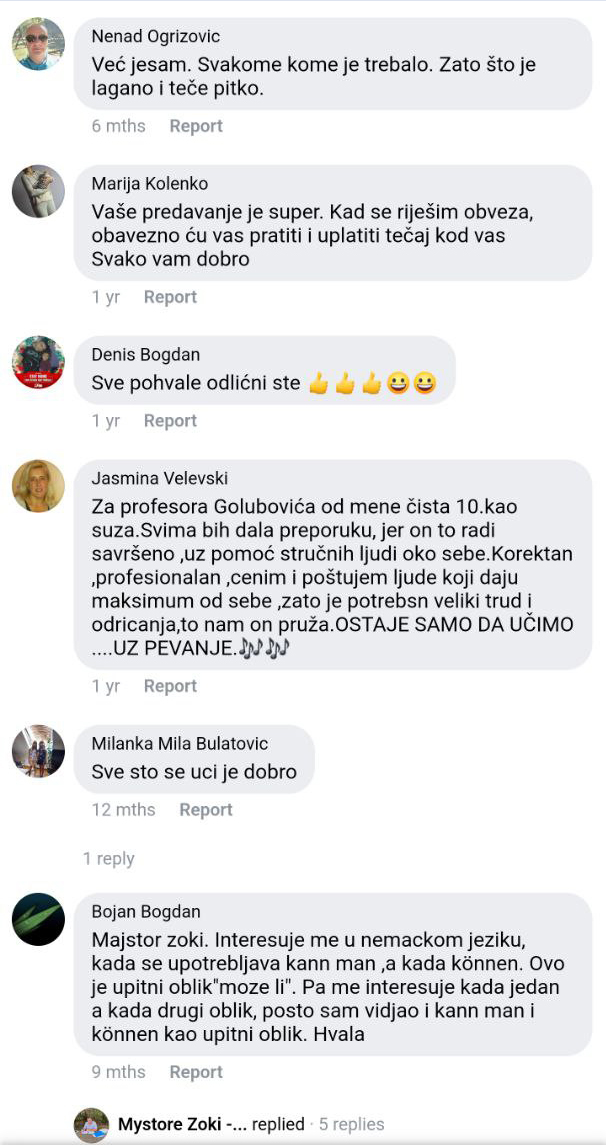This screenshot has width=606, height=1145.
Task: Expand Mystore Zoki's 5 replies
Action: [351, 1124]
